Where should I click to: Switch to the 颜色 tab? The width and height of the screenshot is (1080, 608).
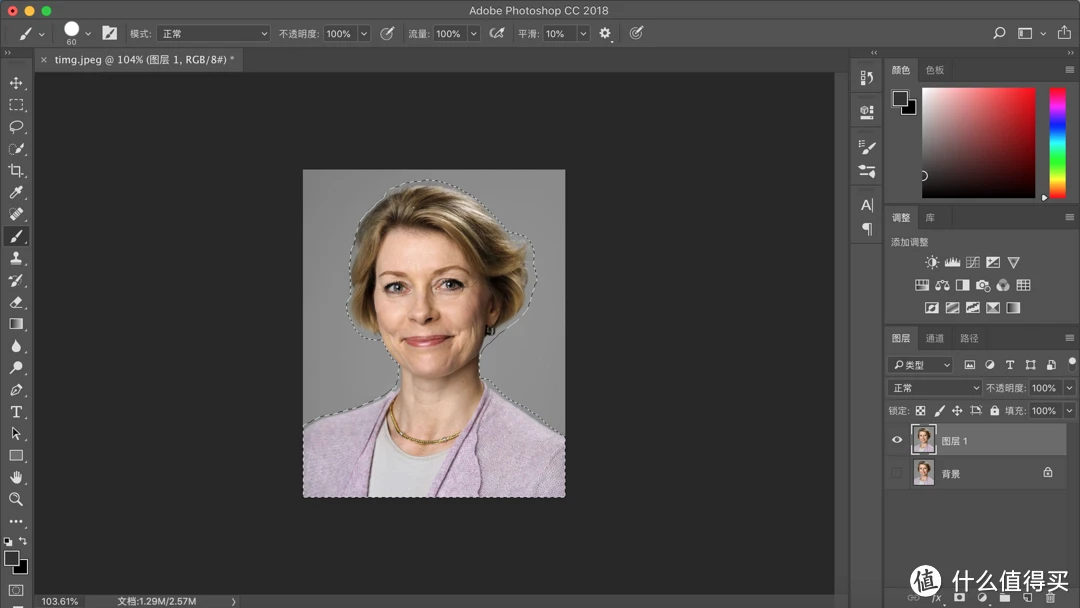click(900, 70)
